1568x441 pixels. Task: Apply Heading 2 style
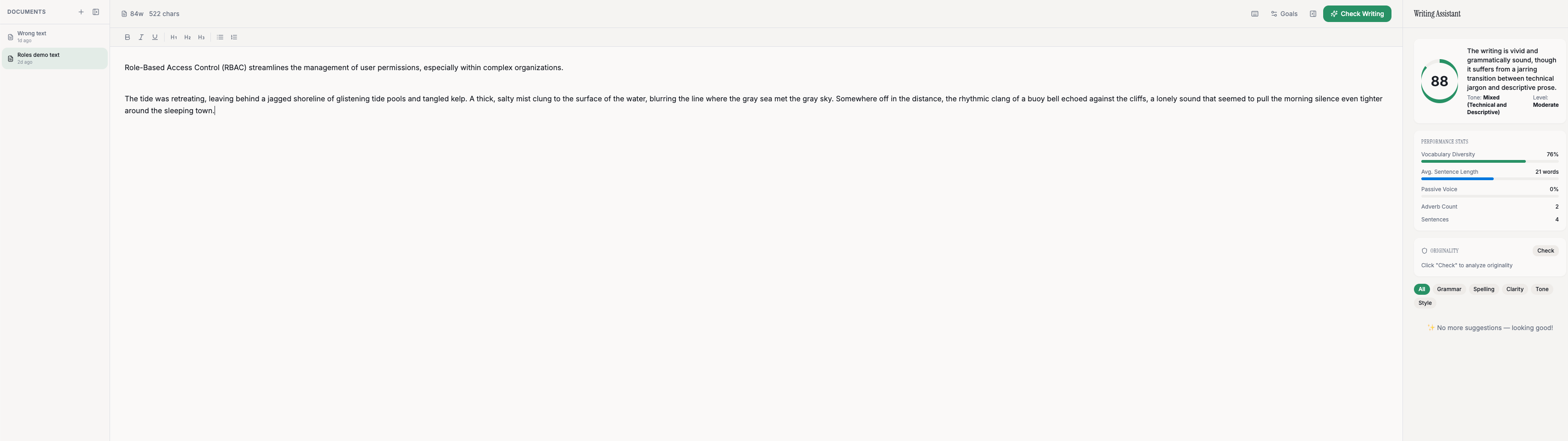(188, 37)
